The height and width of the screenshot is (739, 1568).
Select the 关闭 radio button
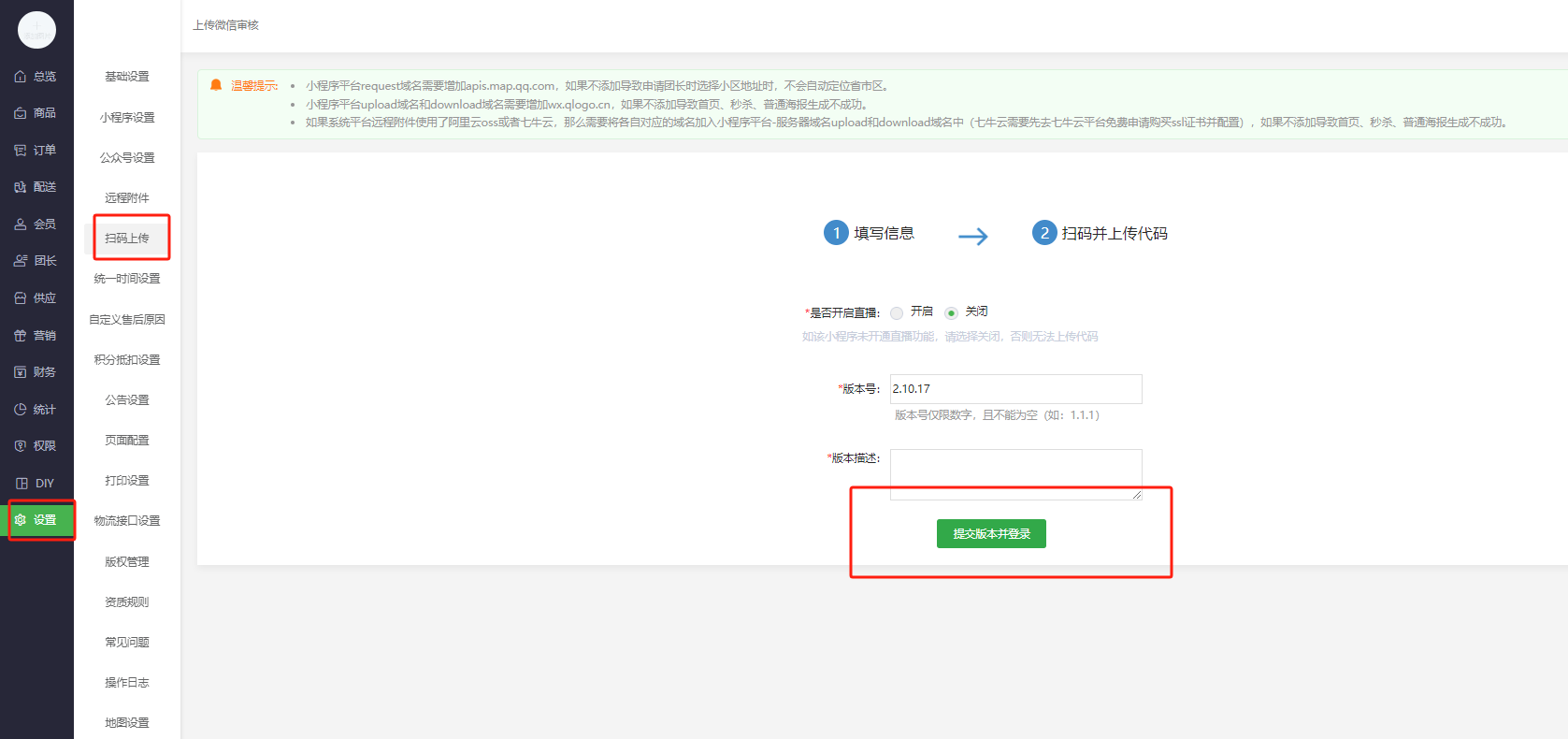(951, 312)
